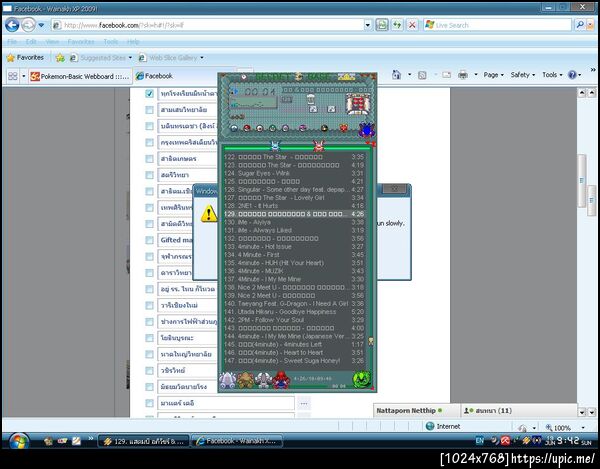The image size is (600, 469).
Task: Open the zoom level dropdown arrow beside 100%
Action: click(x=583, y=427)
